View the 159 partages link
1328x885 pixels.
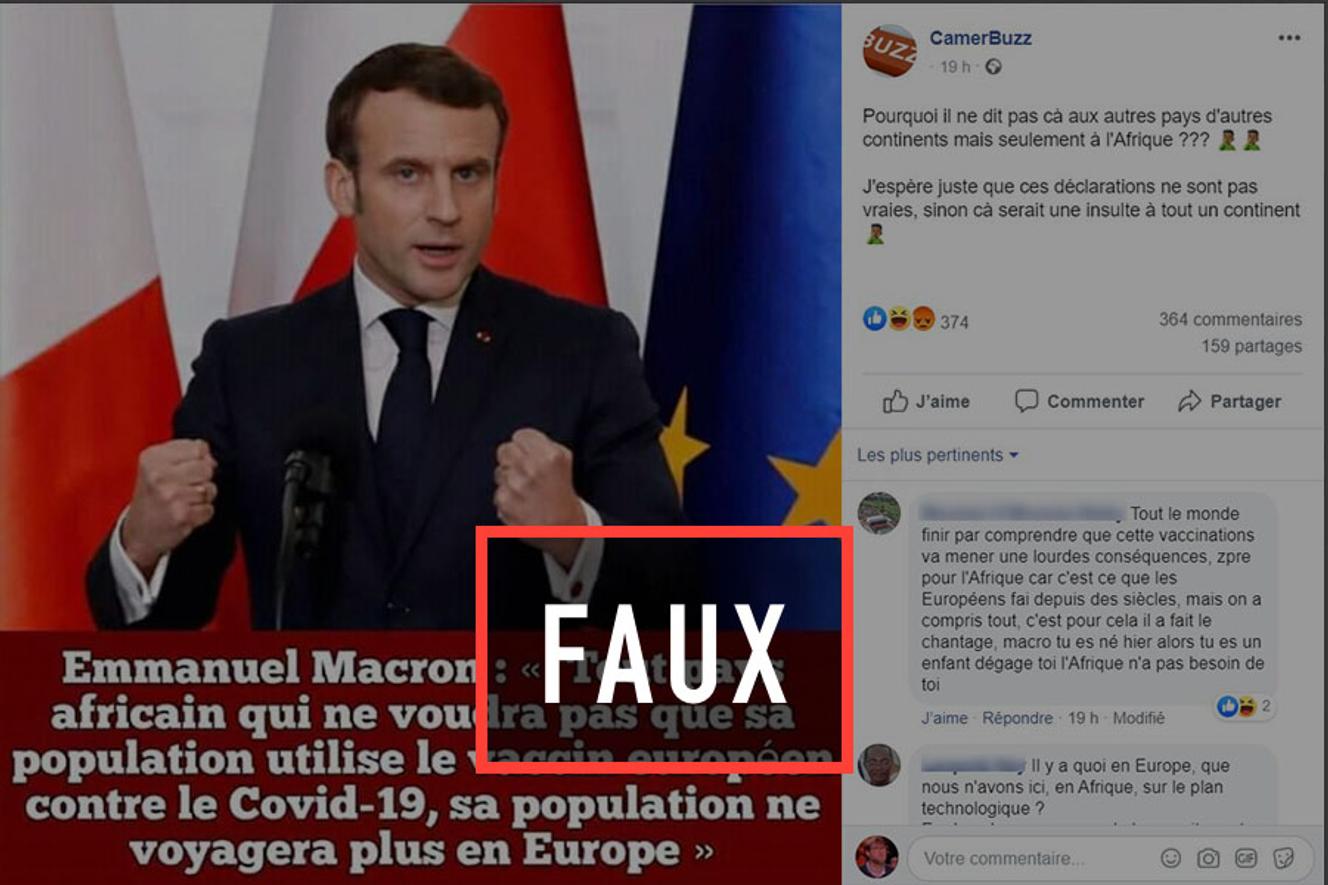coord(1251,346)
